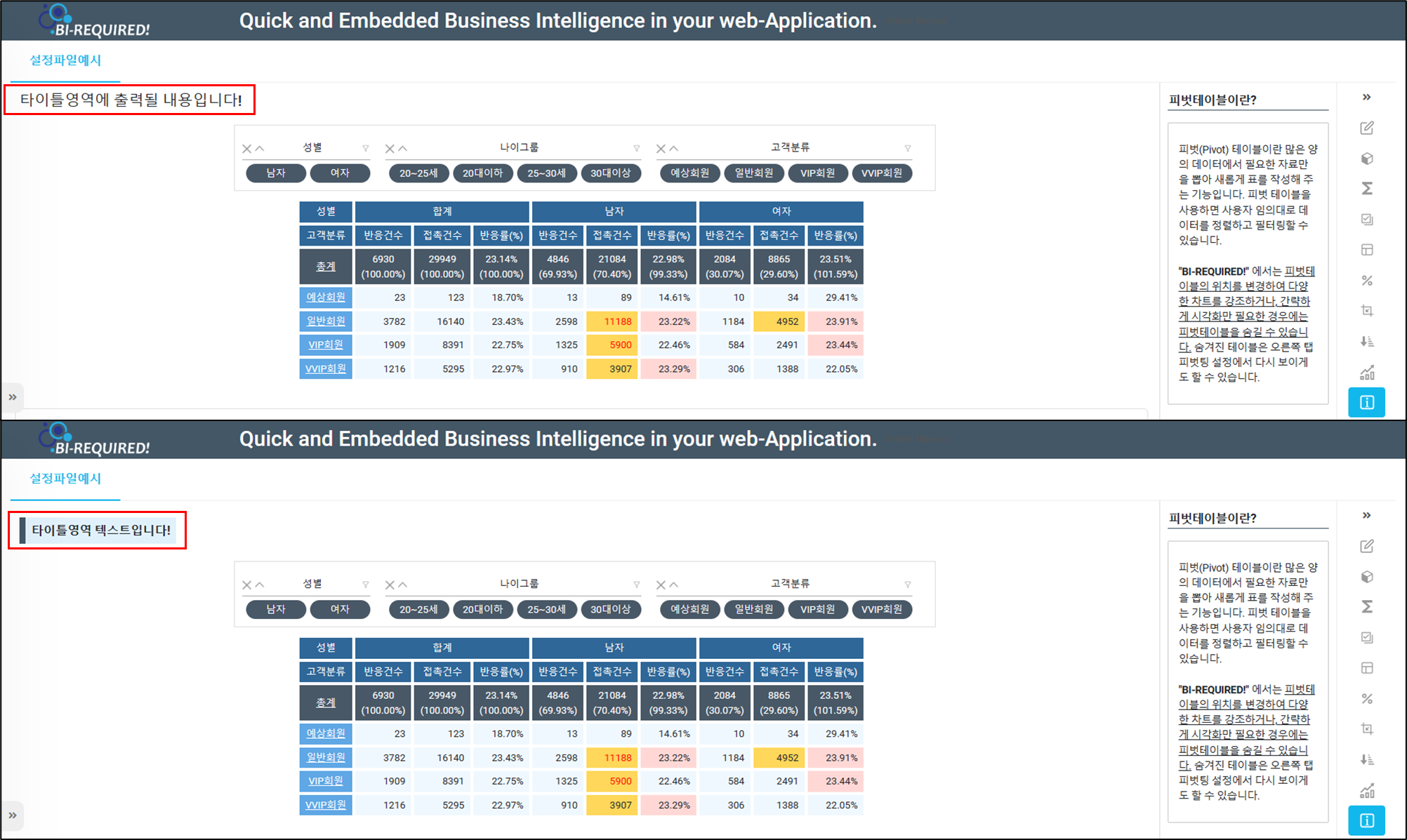This screenshot has height=840, width=1407.
Task: Click the multi-check icon in top screenshot
Action: pyautogui.click(x=1366, y=220)
